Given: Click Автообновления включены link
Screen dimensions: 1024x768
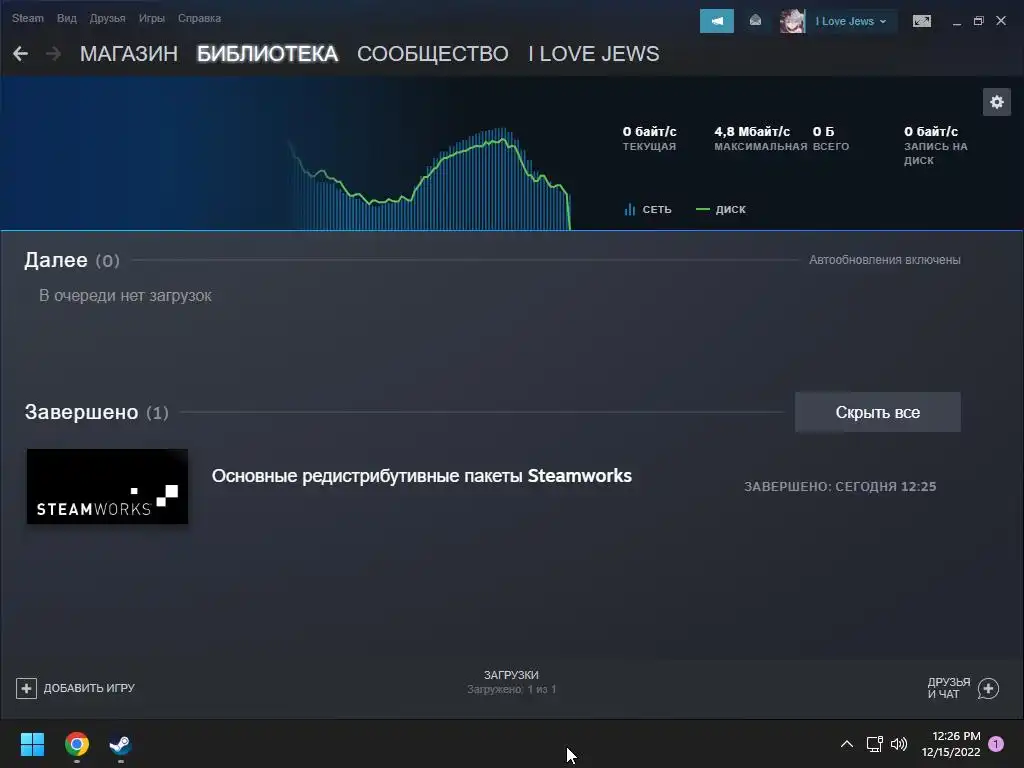Looking at the screenshot, I should (885, 260).
